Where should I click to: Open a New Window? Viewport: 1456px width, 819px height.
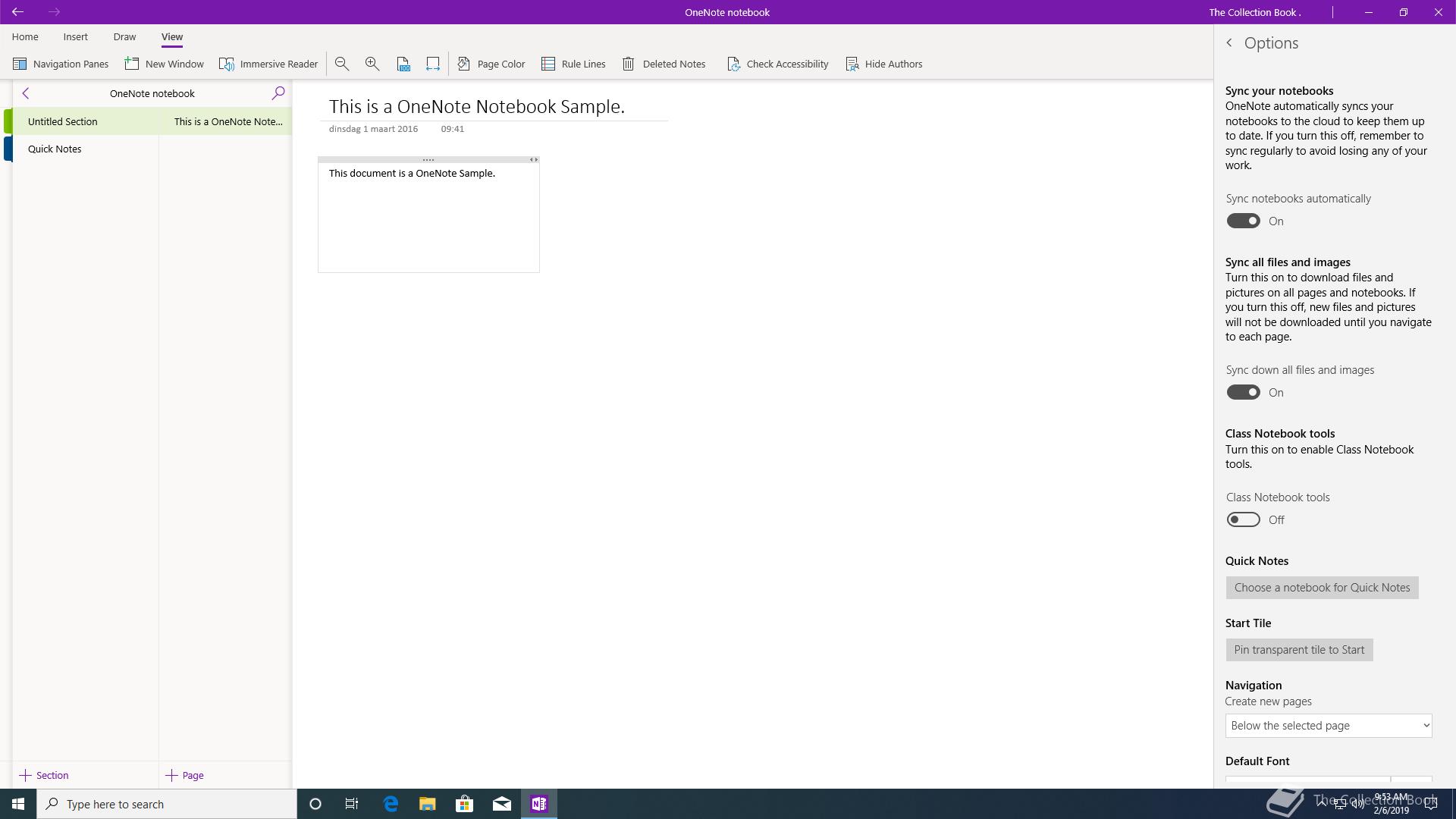click(165, 64)
